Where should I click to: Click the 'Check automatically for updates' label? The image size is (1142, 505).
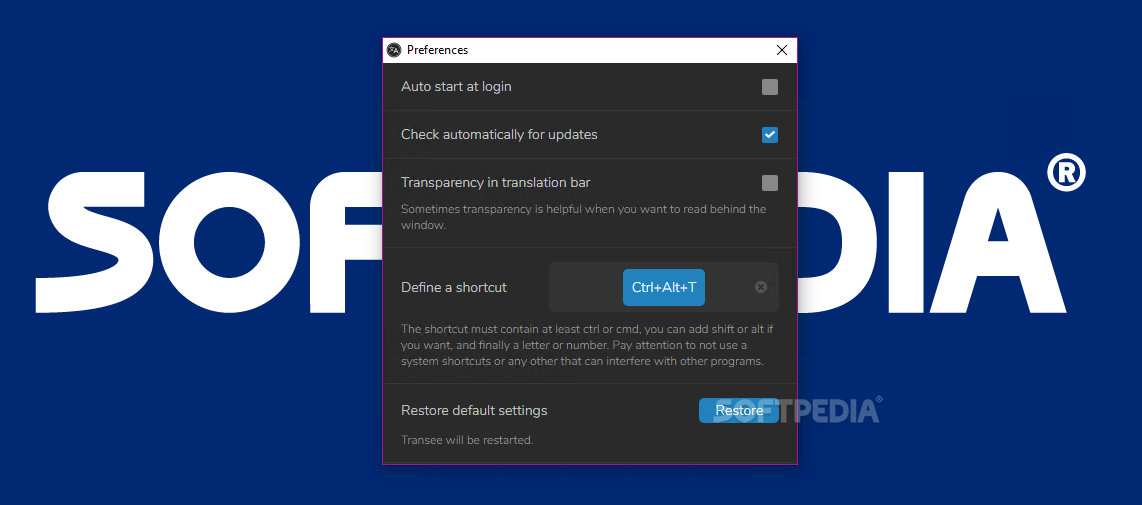tap(499, 135)
